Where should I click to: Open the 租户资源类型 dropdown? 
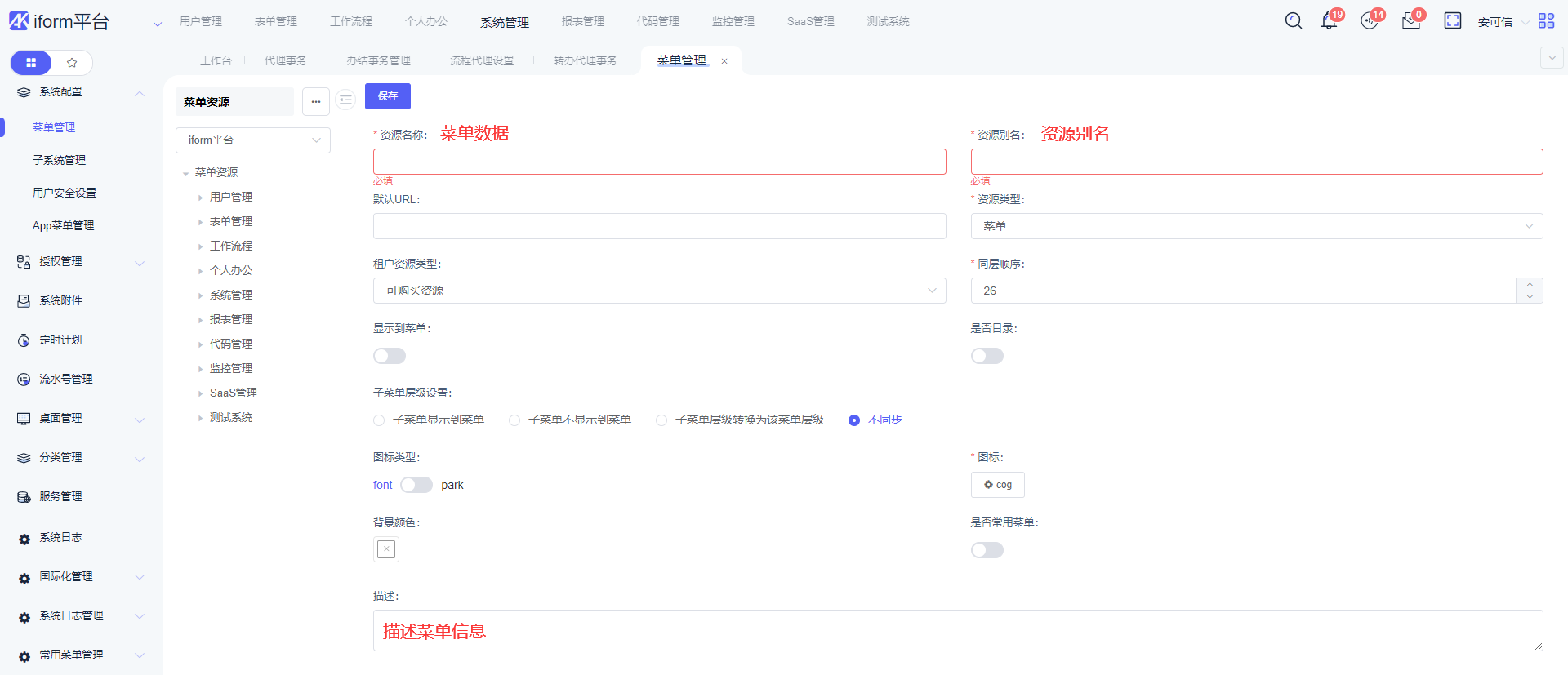tap(659, 291)
